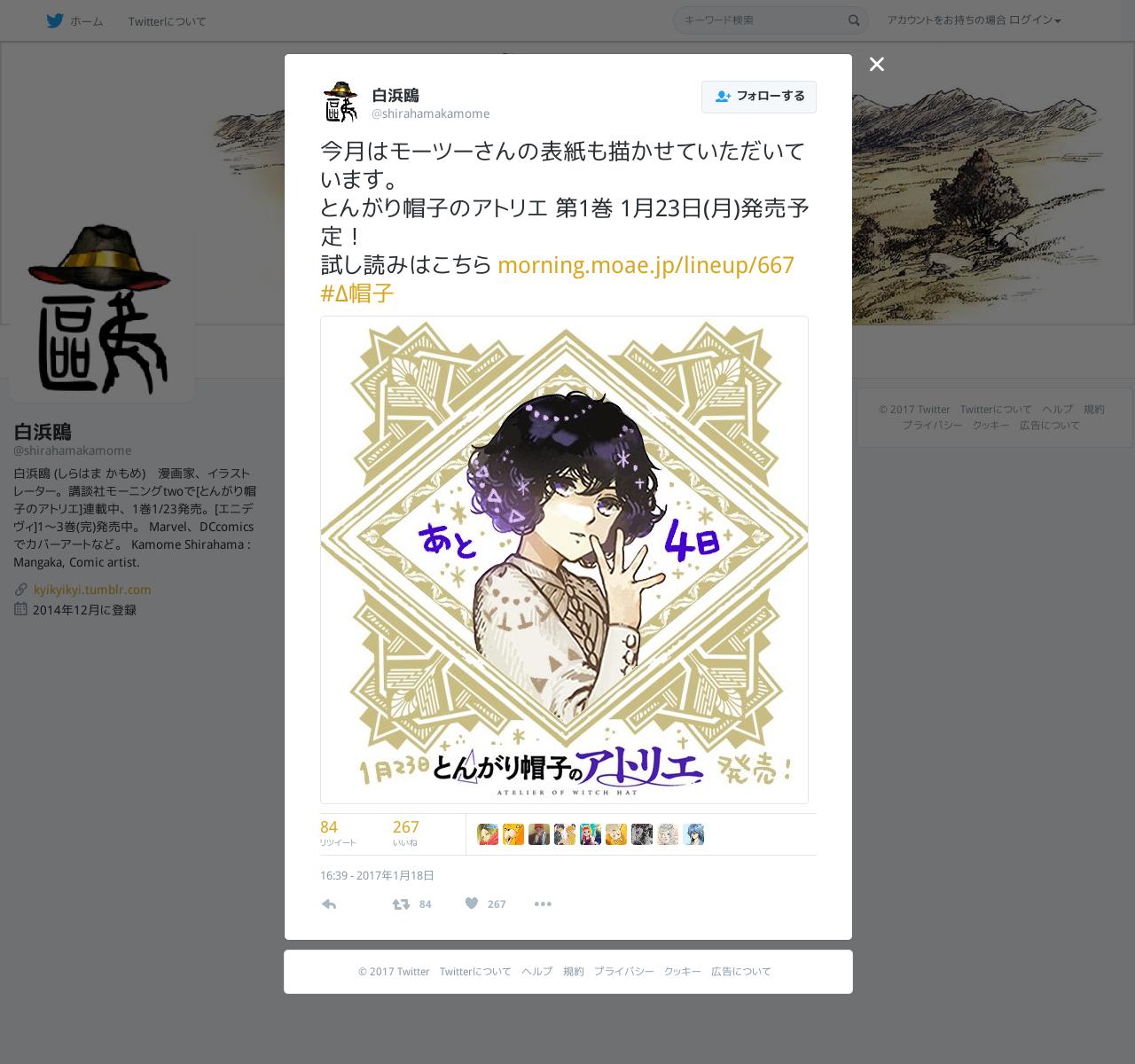Open the Twitterについて menu item

point(167,21)
